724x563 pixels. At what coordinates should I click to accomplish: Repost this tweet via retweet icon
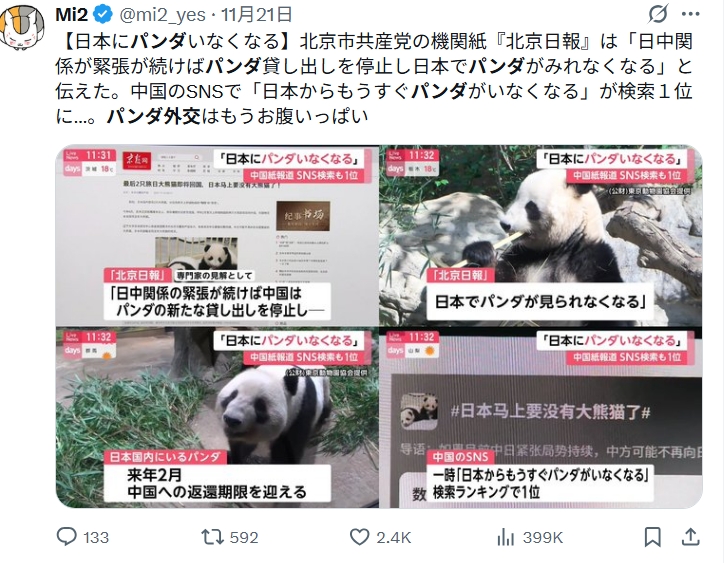[212, 537]
